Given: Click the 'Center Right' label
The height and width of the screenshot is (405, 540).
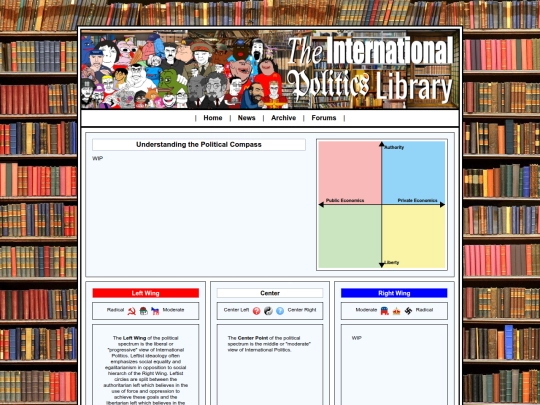Looking at the screenshot, I should pyautogui.click(x=302, y=310).
